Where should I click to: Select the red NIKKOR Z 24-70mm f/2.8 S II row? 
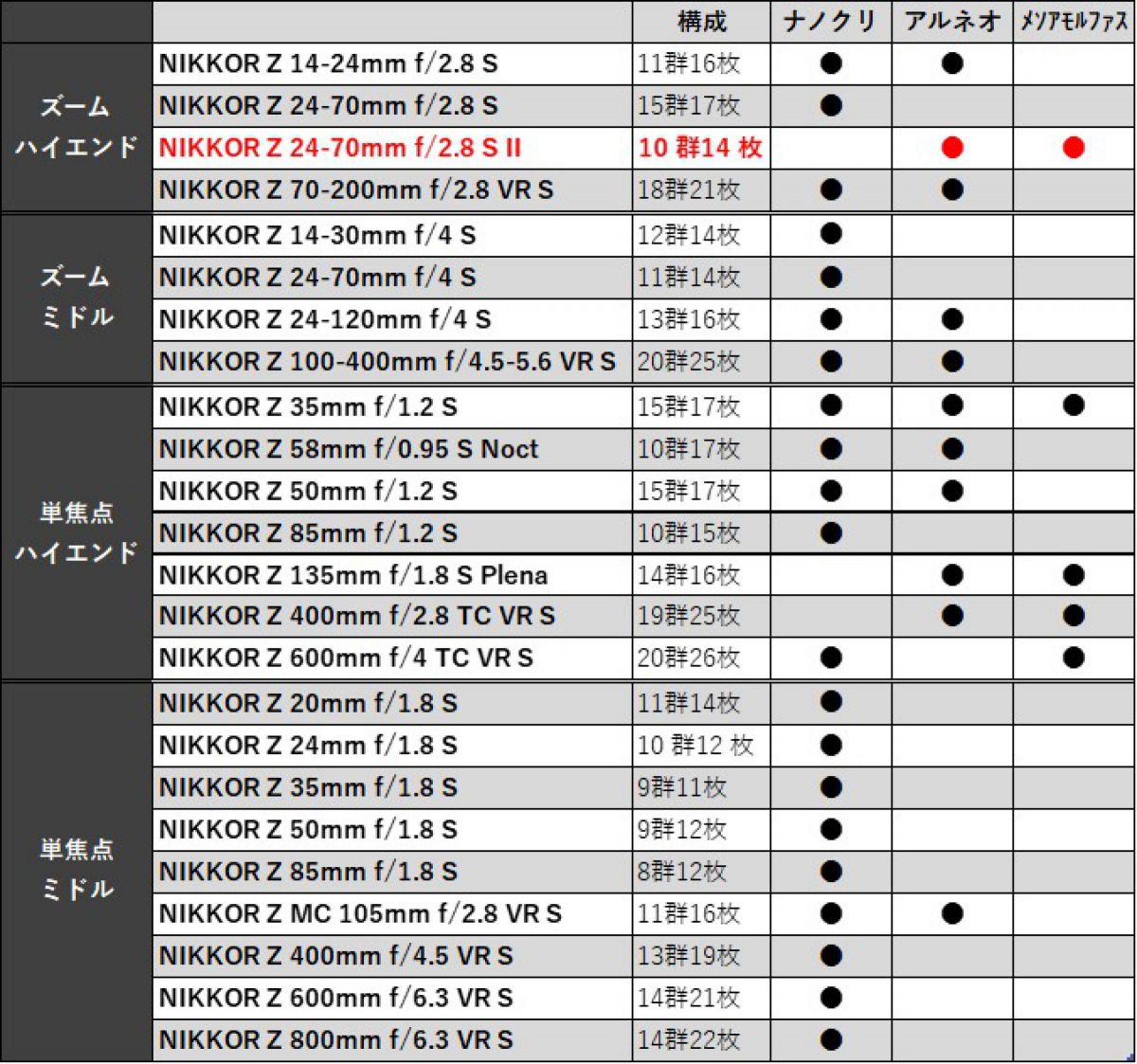[x=644, y=148]
